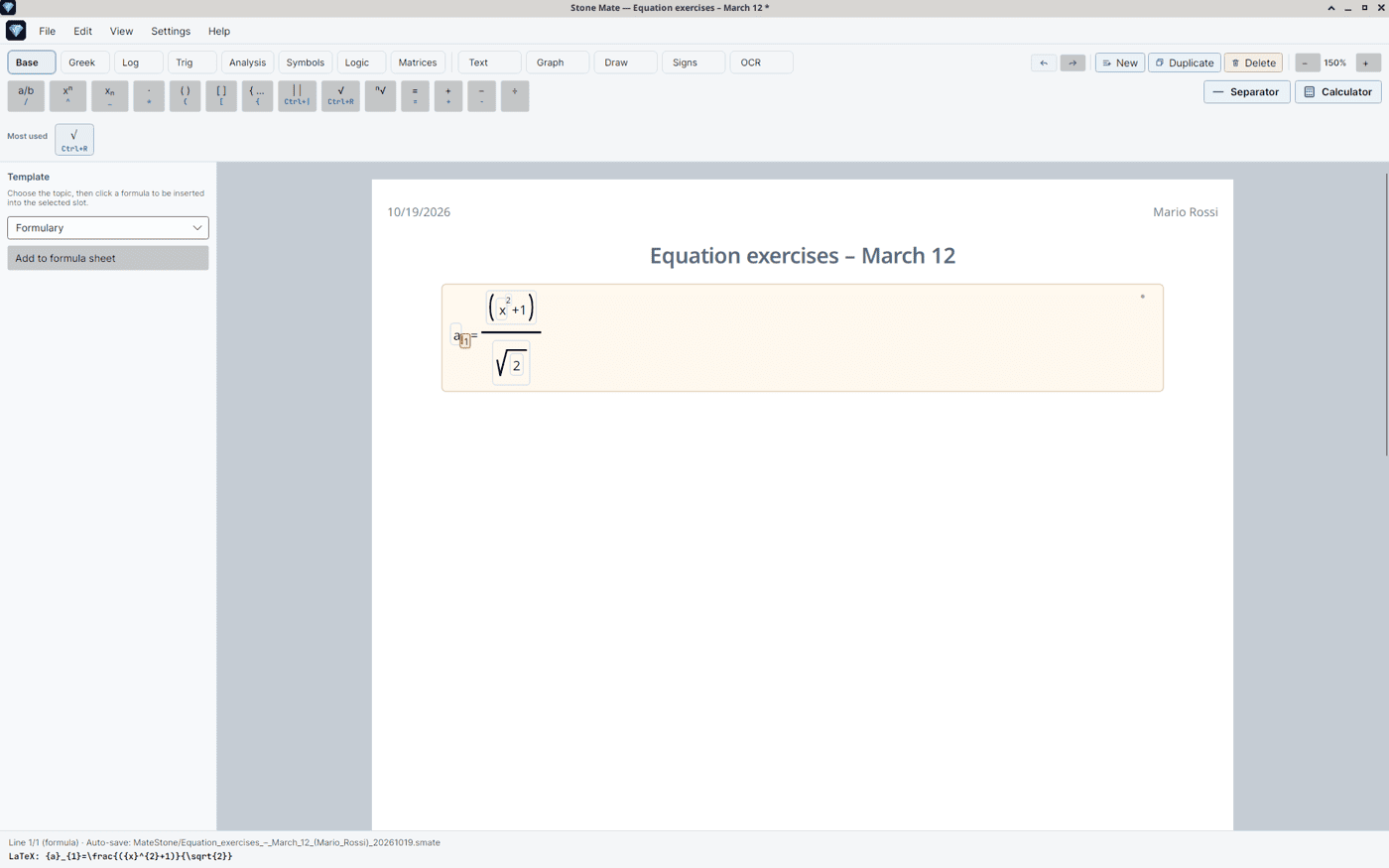The width and height of the screenshot is (1389, 868).
Task: Open the Calculator
Action: 1338,92
